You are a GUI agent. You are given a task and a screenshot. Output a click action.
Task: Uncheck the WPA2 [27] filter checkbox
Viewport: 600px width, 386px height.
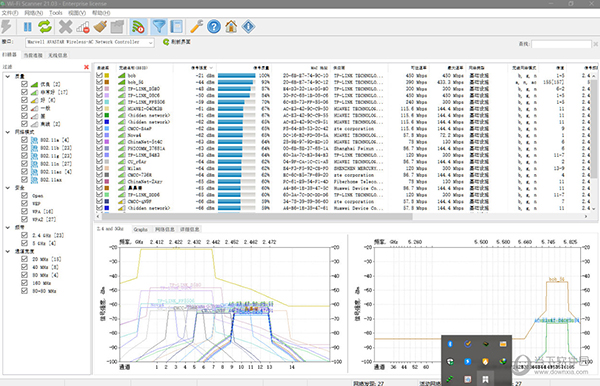(x=24, y=219)
